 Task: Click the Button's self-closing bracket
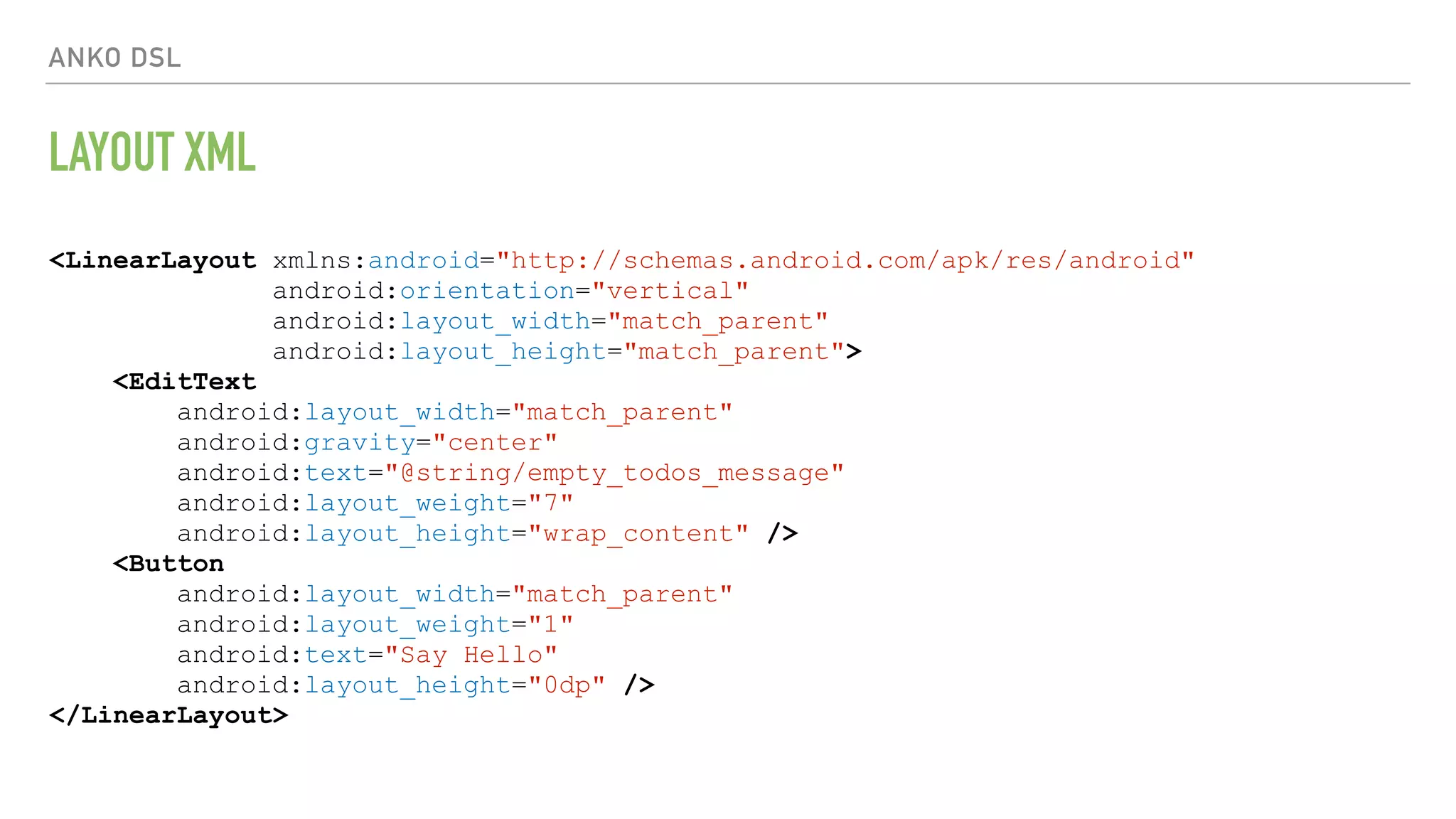tap(639, 685)
